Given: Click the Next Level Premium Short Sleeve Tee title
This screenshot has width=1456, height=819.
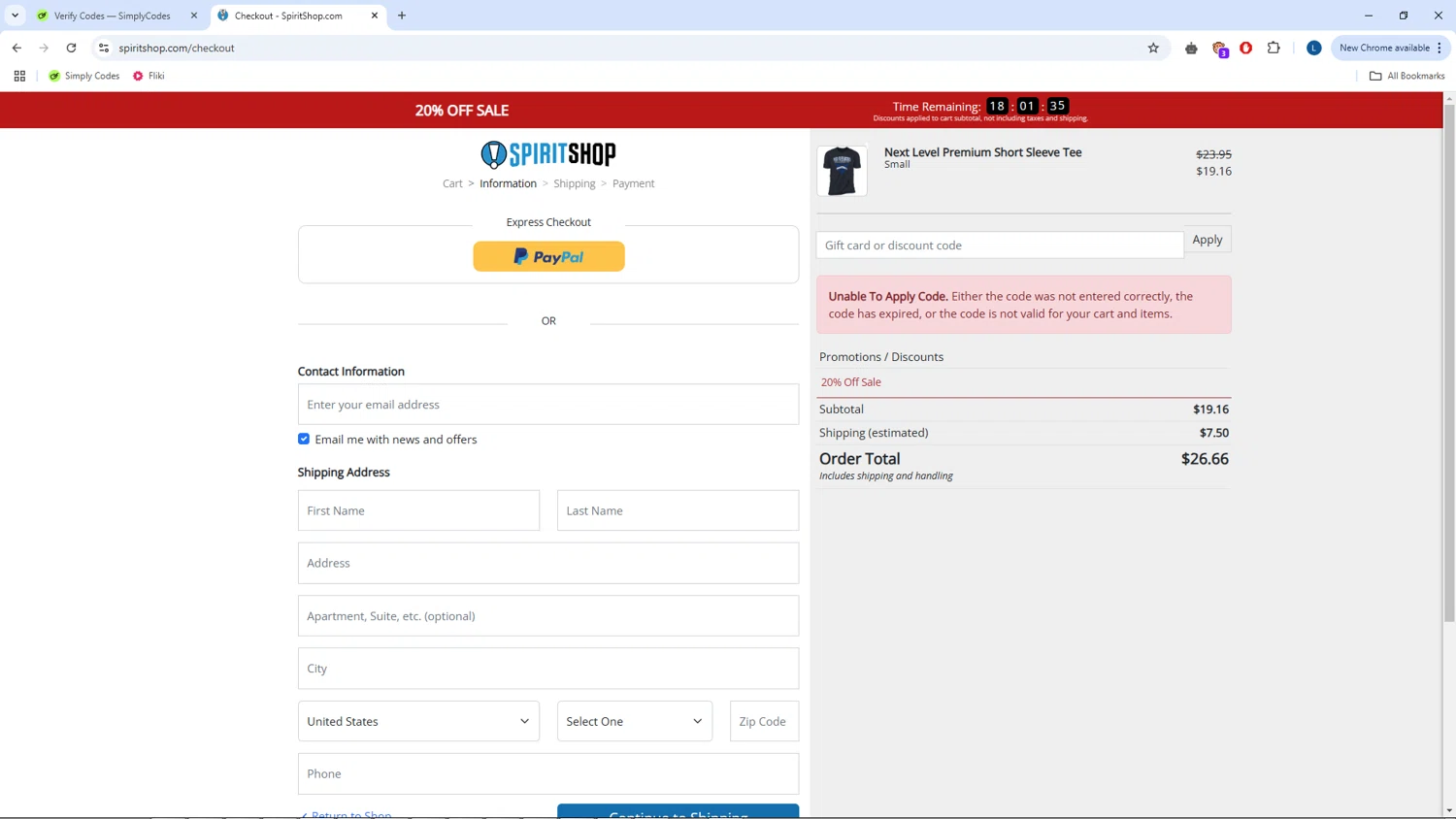Looking at the screenshot, I should (x=982, y=152).
